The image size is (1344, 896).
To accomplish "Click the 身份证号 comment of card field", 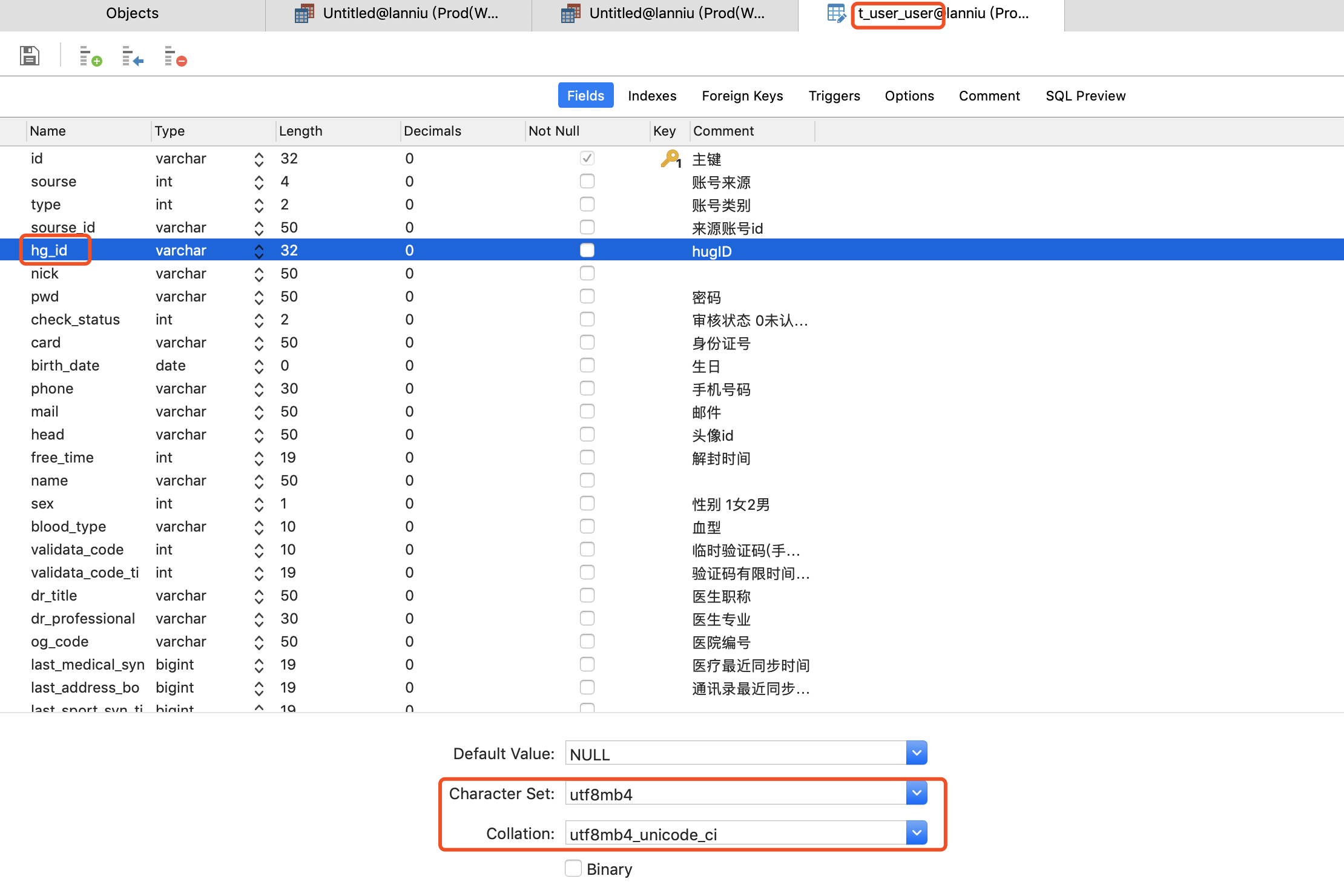I will click(x=721, y=343).
